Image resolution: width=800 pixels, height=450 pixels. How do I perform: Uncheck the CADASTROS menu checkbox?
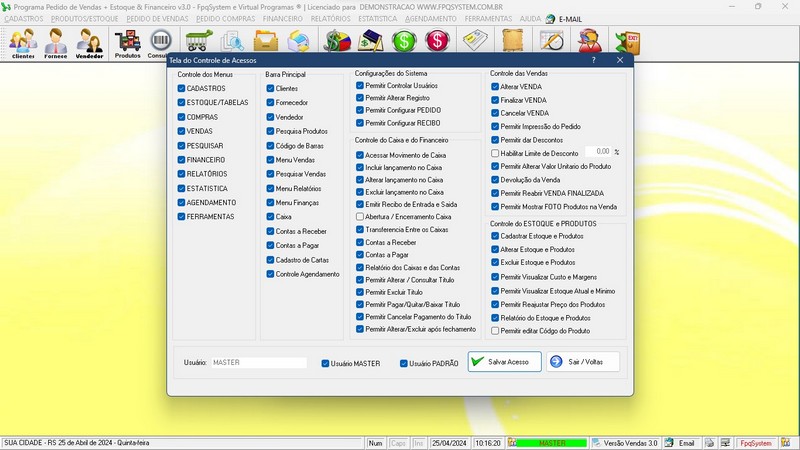tap(181, 88)
